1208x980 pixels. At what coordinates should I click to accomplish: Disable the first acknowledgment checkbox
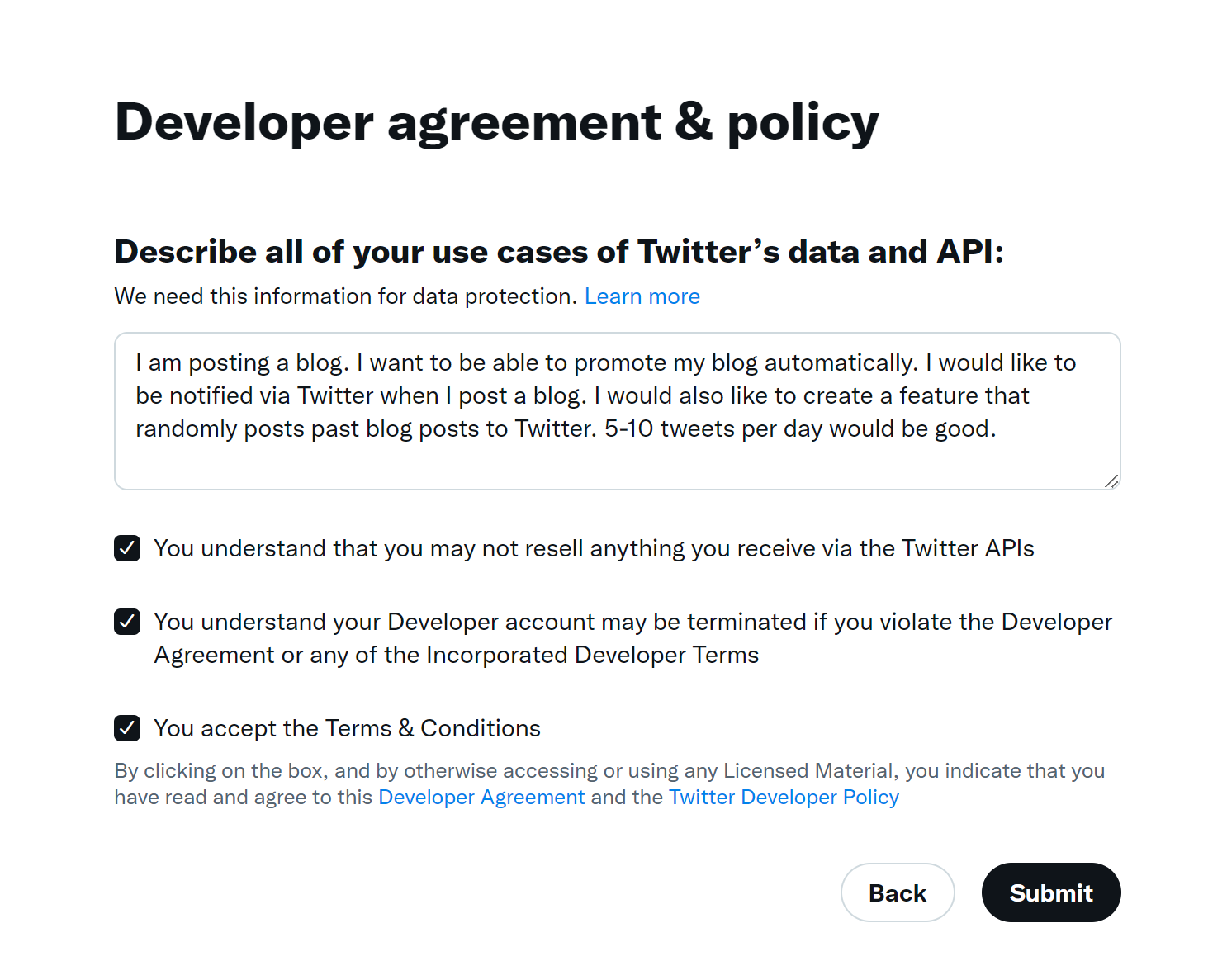coord(126,547)
